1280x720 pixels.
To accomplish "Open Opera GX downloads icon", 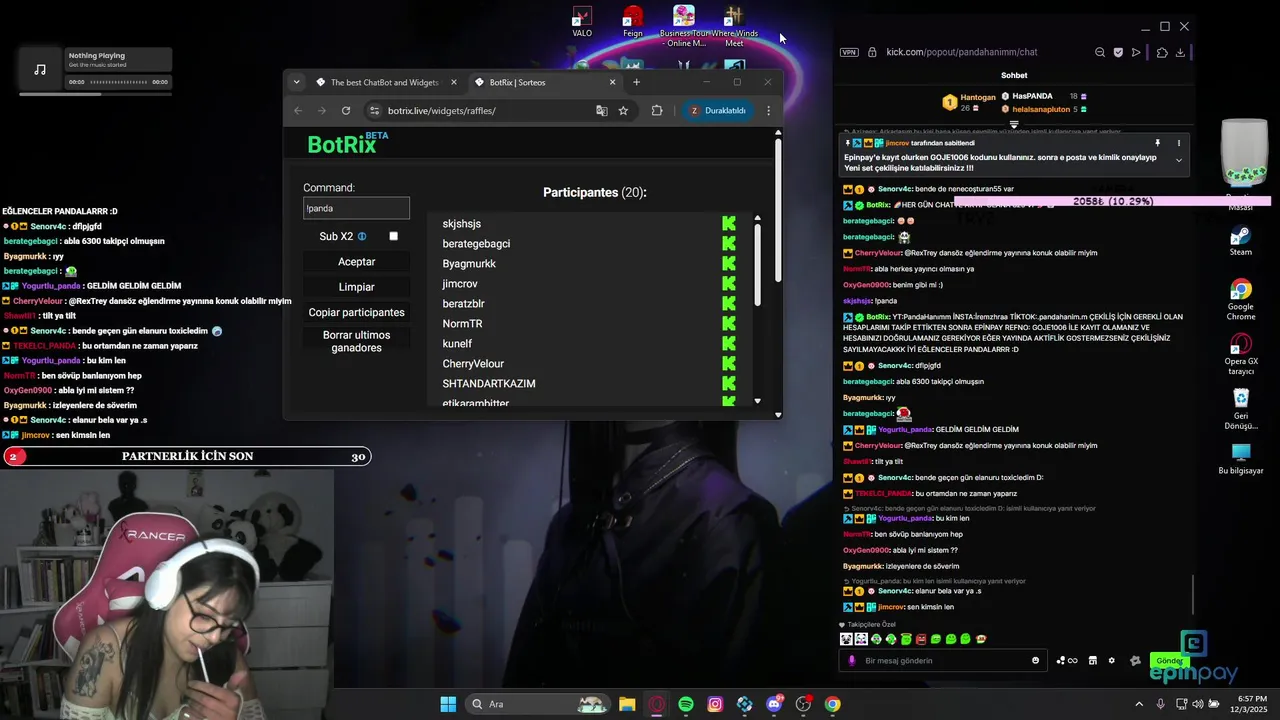I will click(x=1180, y=52).
